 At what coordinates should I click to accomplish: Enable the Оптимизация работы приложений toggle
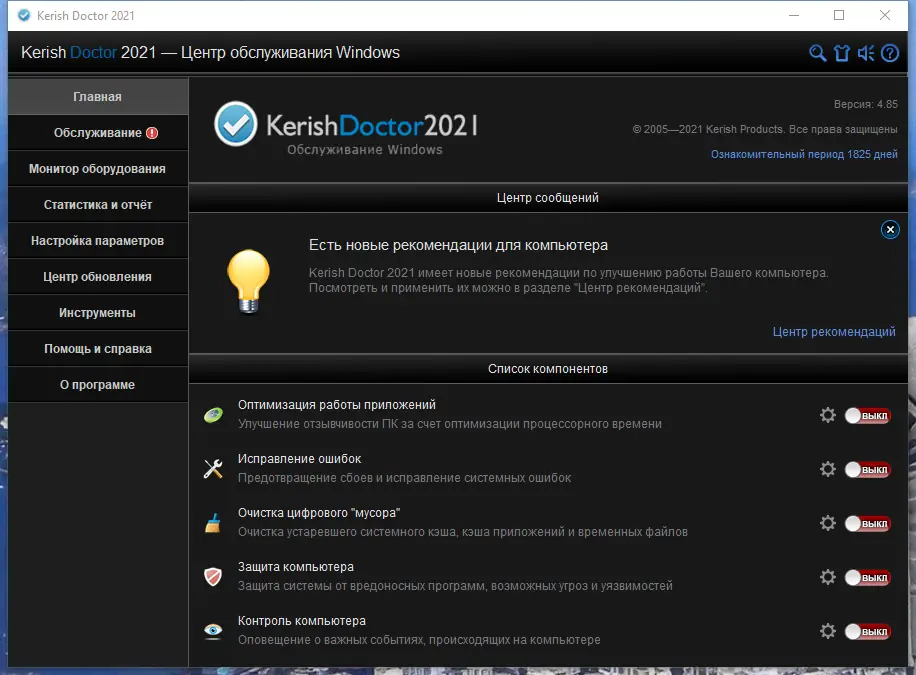pyautogui.click(x=867, y=415)
